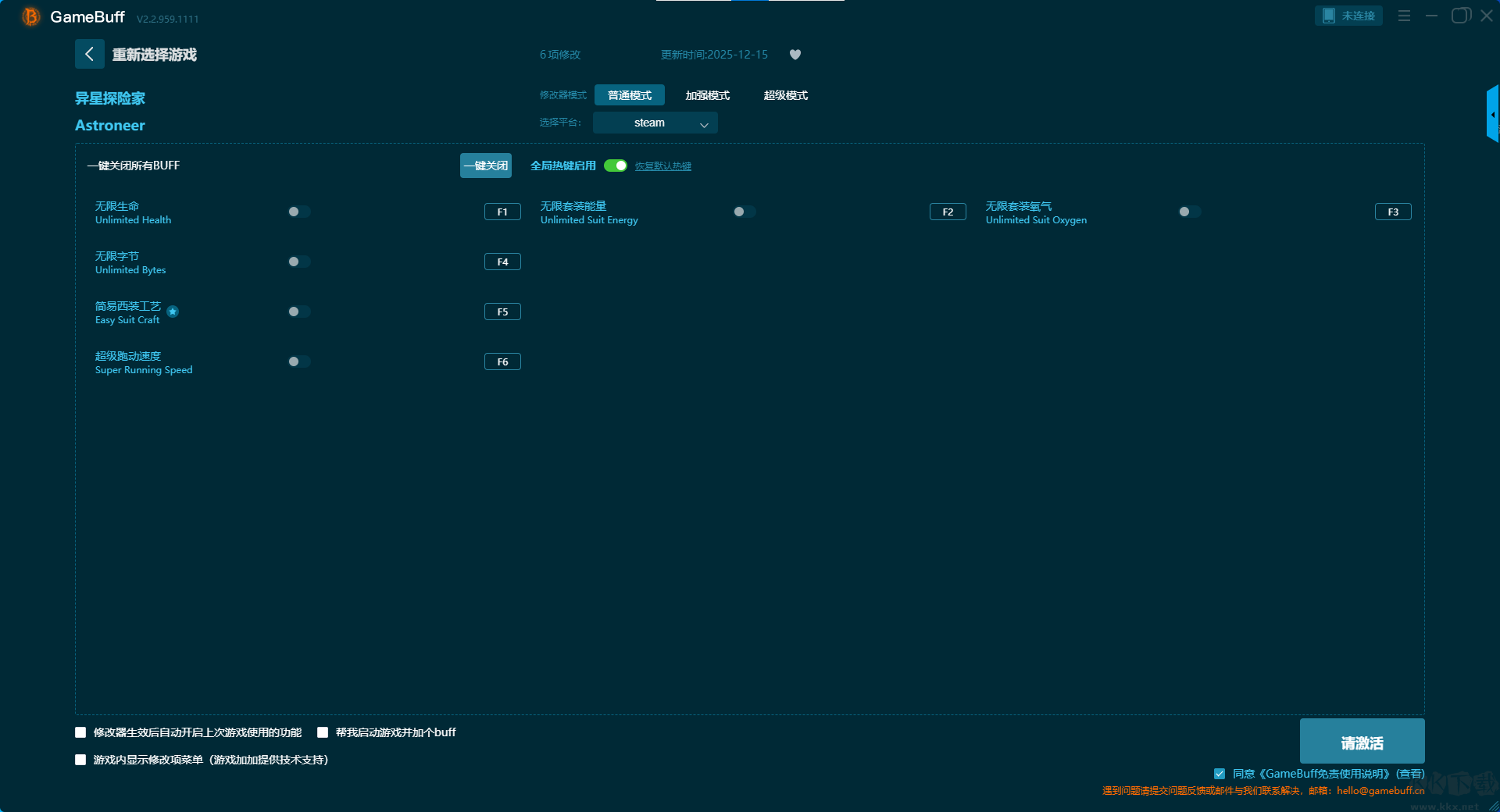Screen dimensions: 1500x812
Task: Click the 请激活 activate button
Action: (1362, 743)
